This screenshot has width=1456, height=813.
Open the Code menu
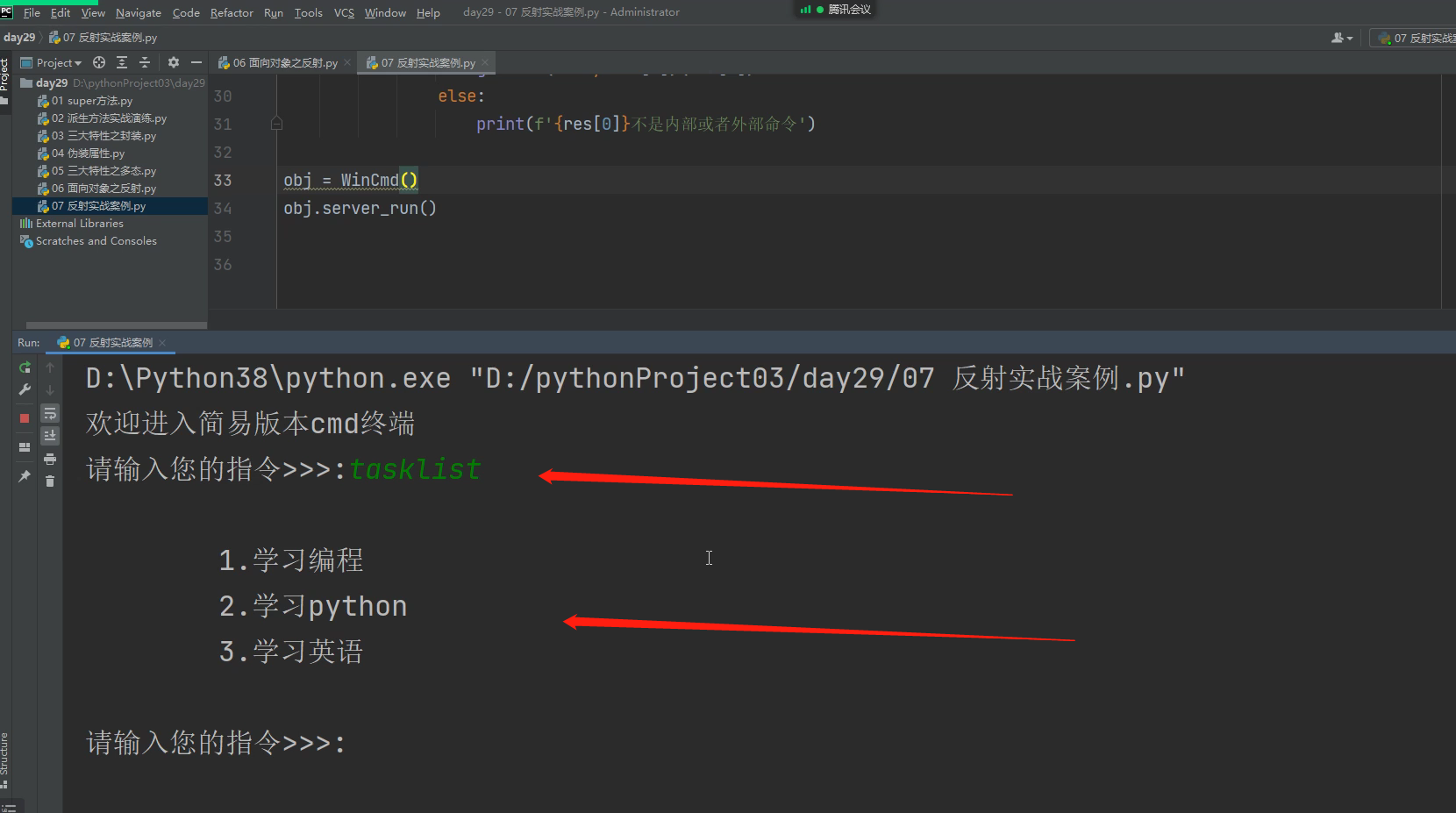[186, 12]
